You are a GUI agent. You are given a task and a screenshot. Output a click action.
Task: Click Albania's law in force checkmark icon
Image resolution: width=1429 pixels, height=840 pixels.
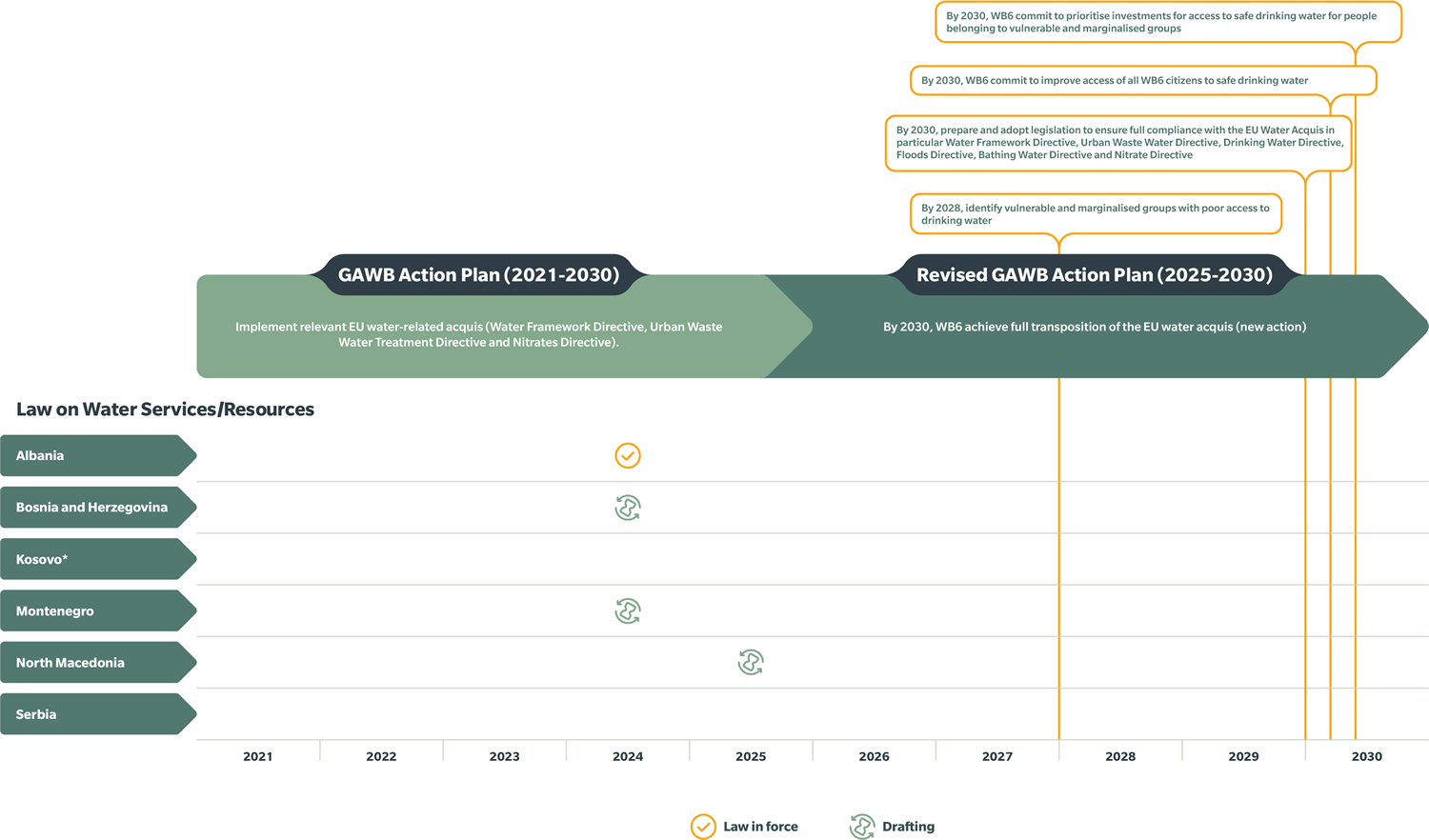click(x=628, y=456)
